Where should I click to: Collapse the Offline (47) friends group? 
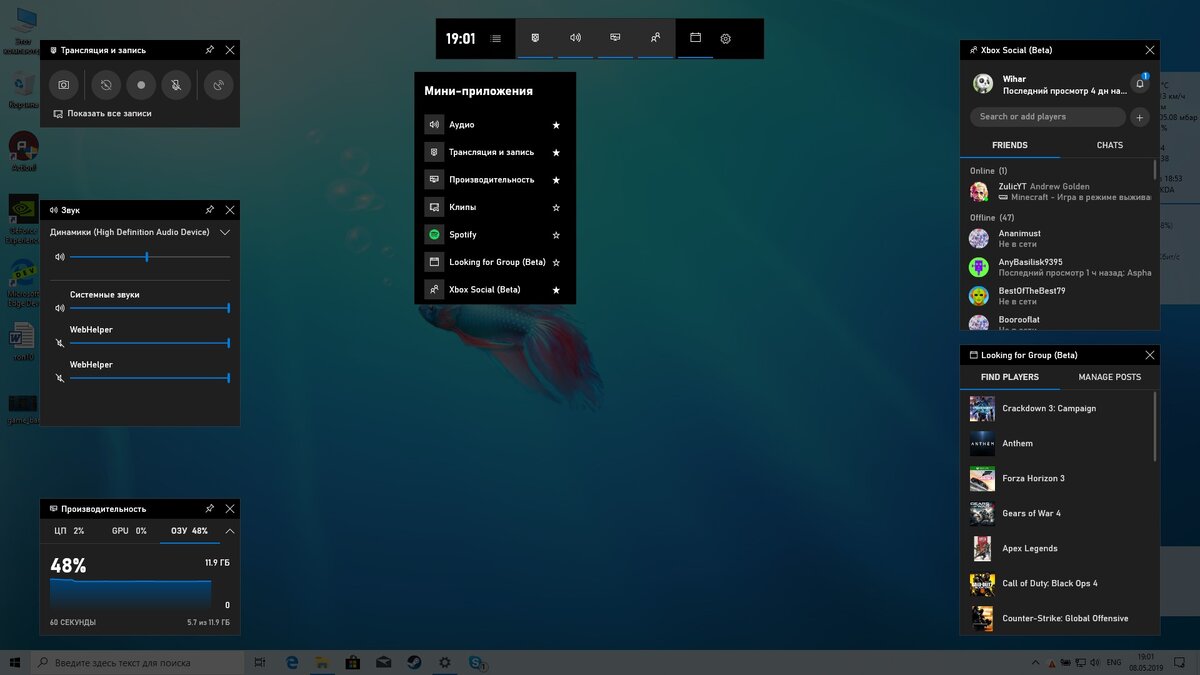tap(992, 218)
